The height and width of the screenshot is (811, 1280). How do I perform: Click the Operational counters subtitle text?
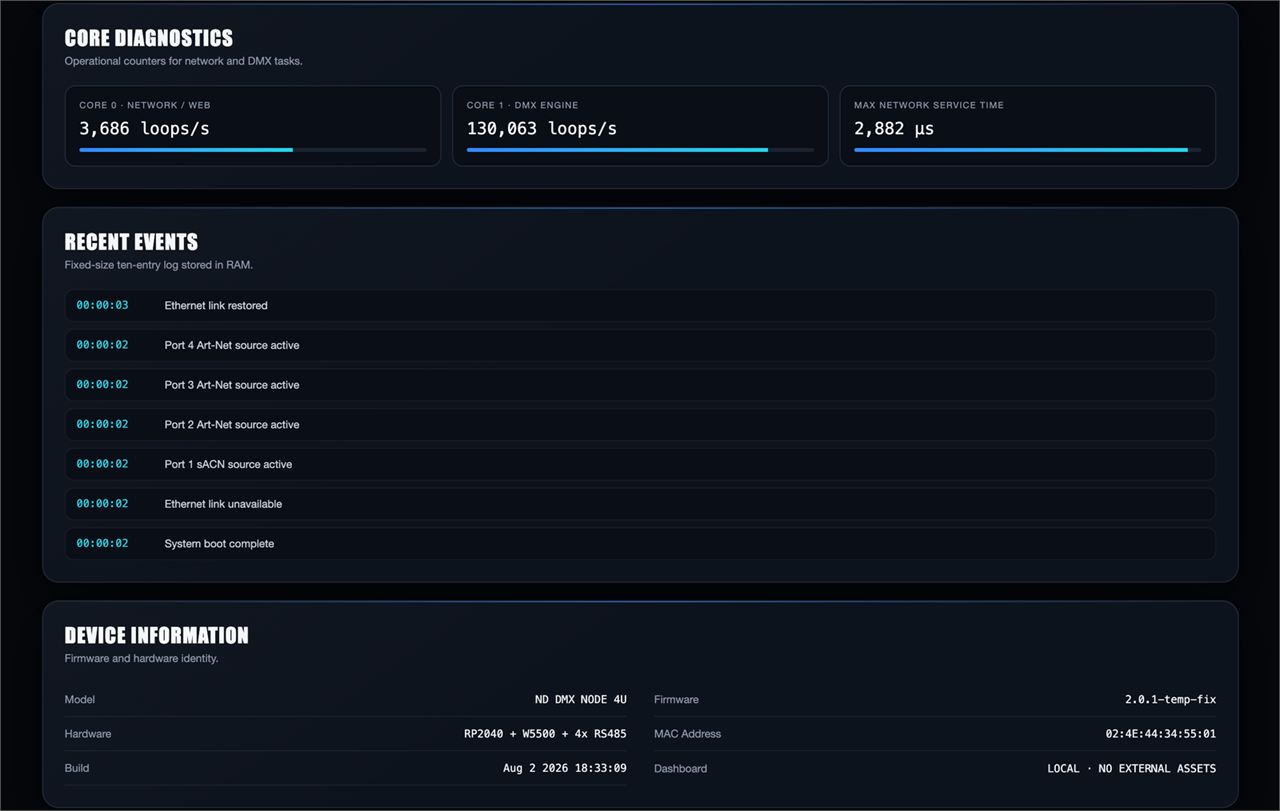point(184,61)
